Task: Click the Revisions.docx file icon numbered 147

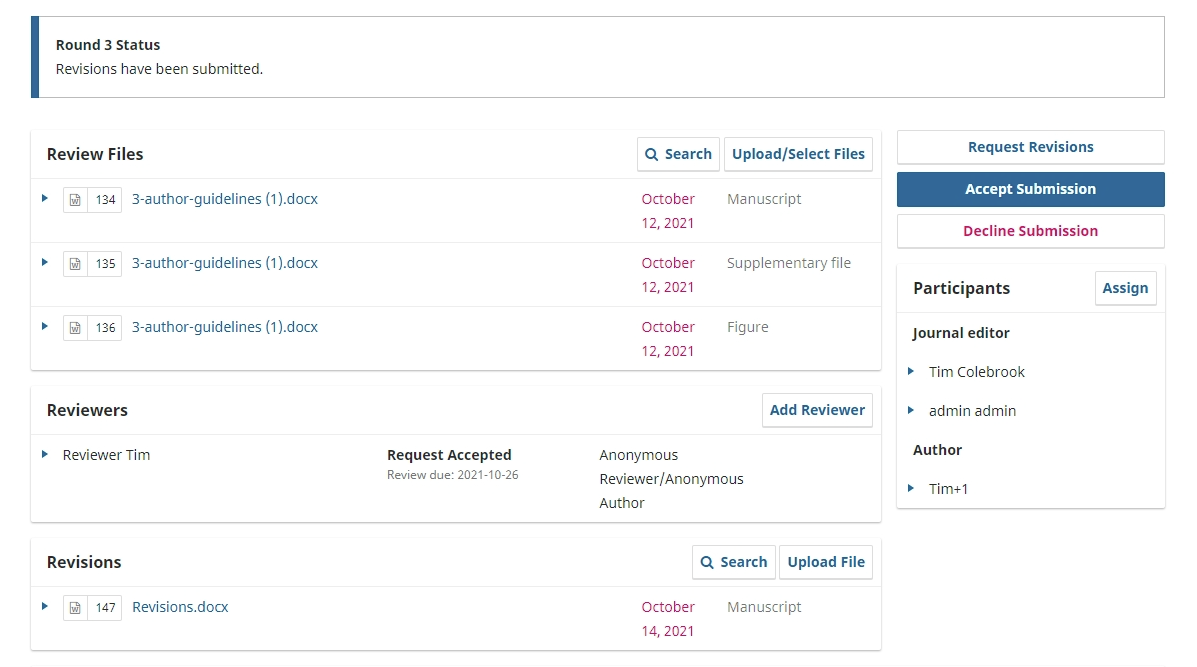Action: (x=75, y=608)
